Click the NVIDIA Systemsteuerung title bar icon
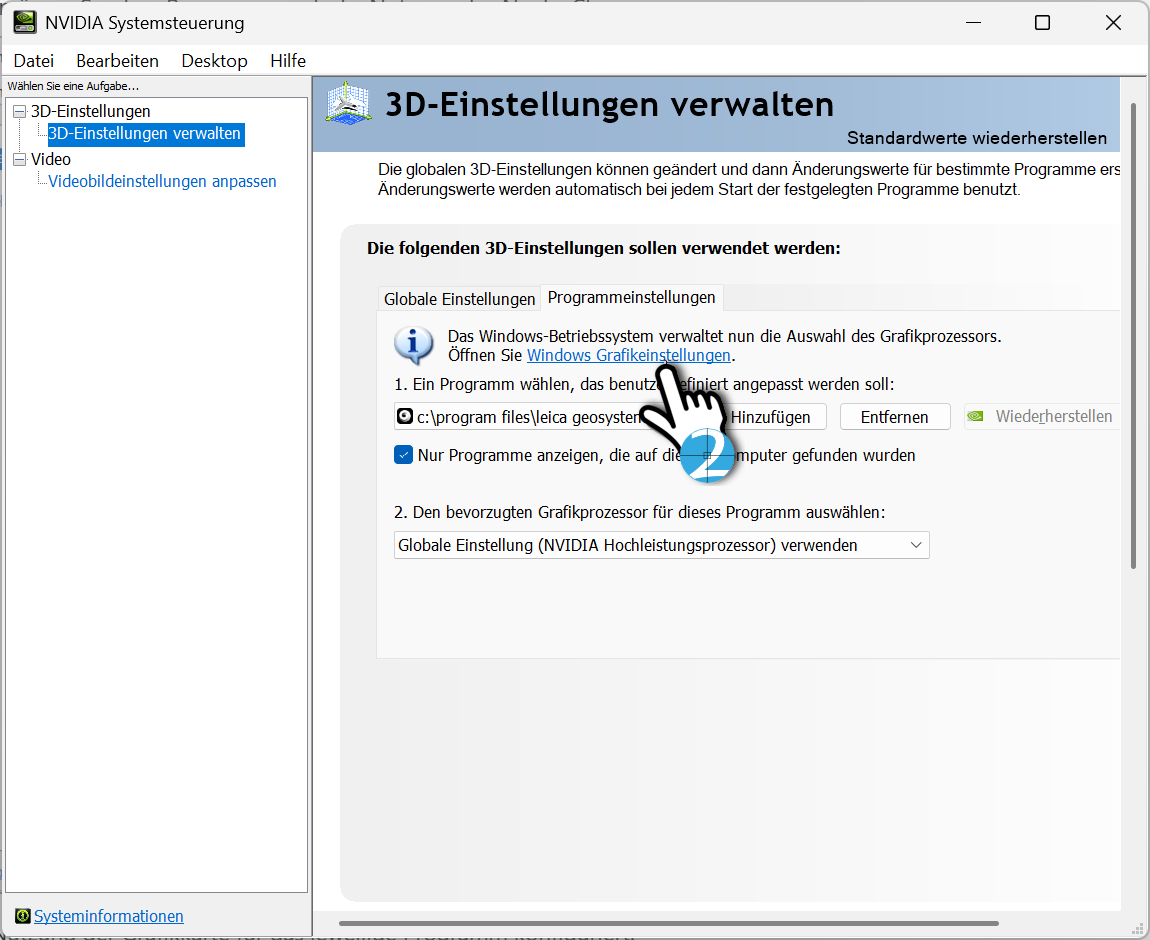 click(24, 22)
